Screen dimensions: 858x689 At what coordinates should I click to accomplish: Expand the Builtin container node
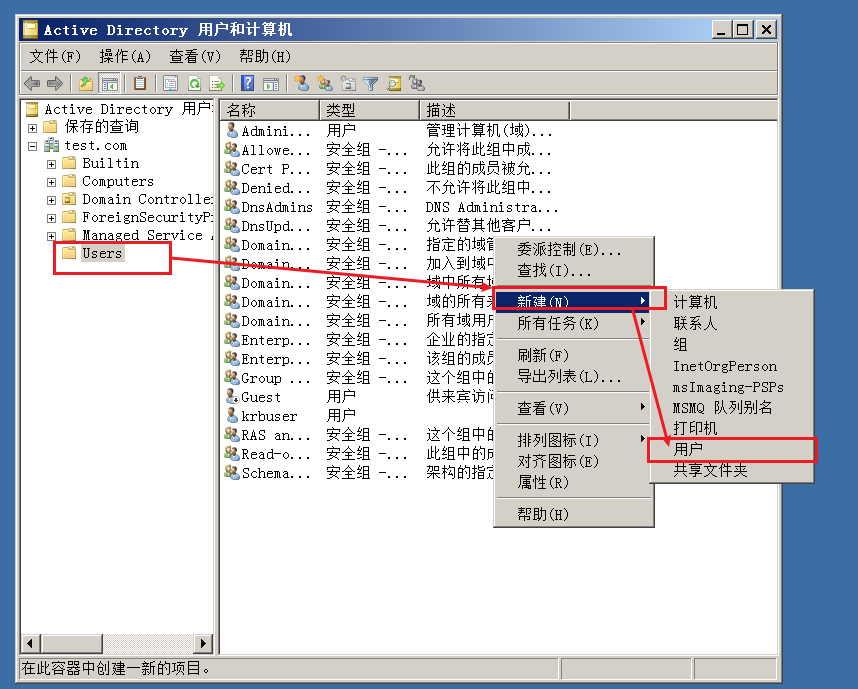pos(51,164)
